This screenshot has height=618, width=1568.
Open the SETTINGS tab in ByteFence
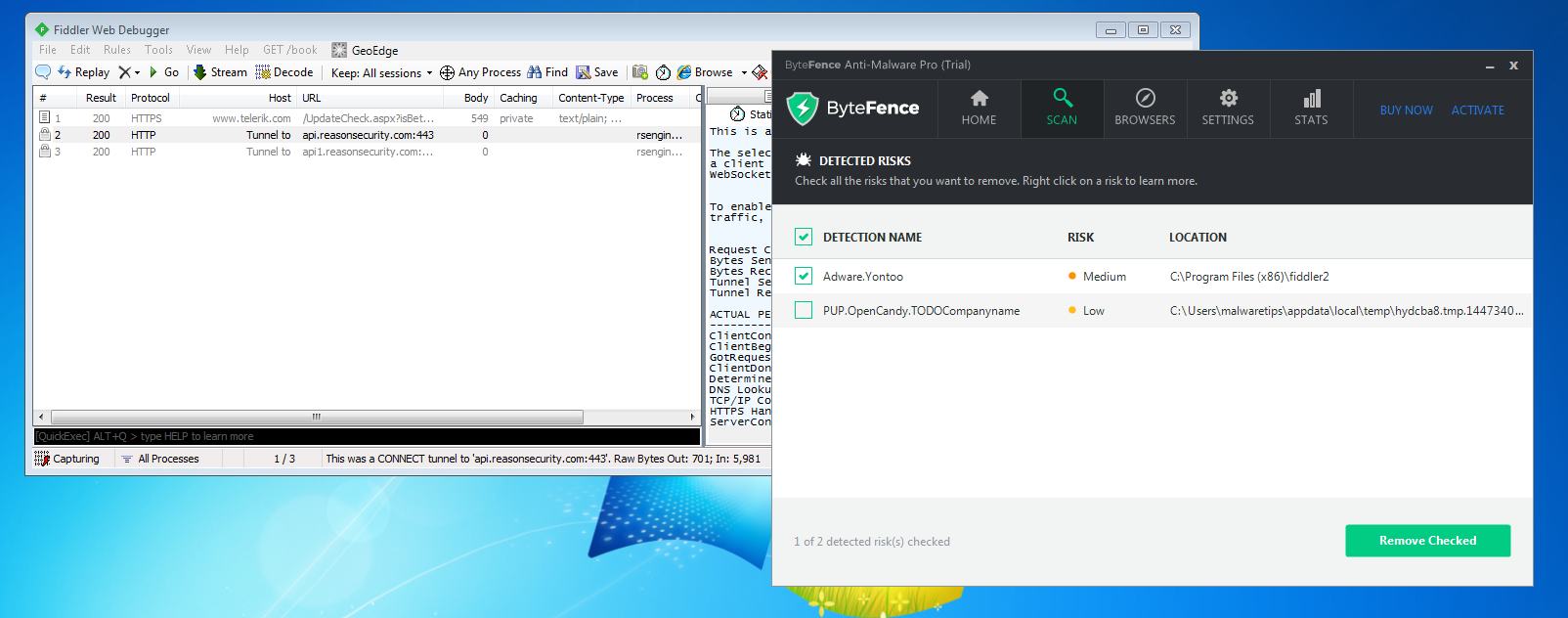click(x=1228, y=108)
